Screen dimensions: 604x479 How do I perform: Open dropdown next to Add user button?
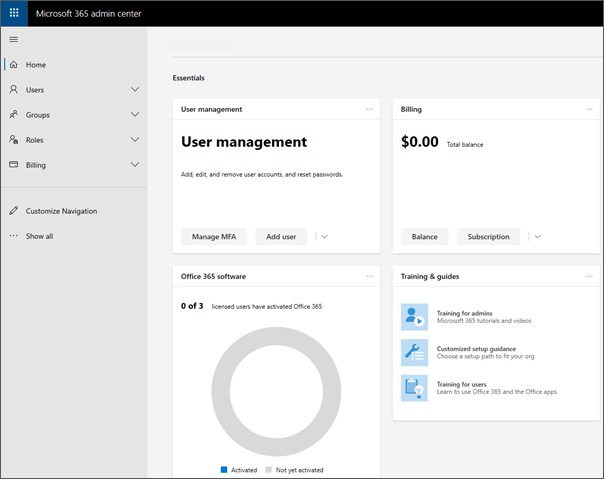pyautogui.click(x=325, y=237)
